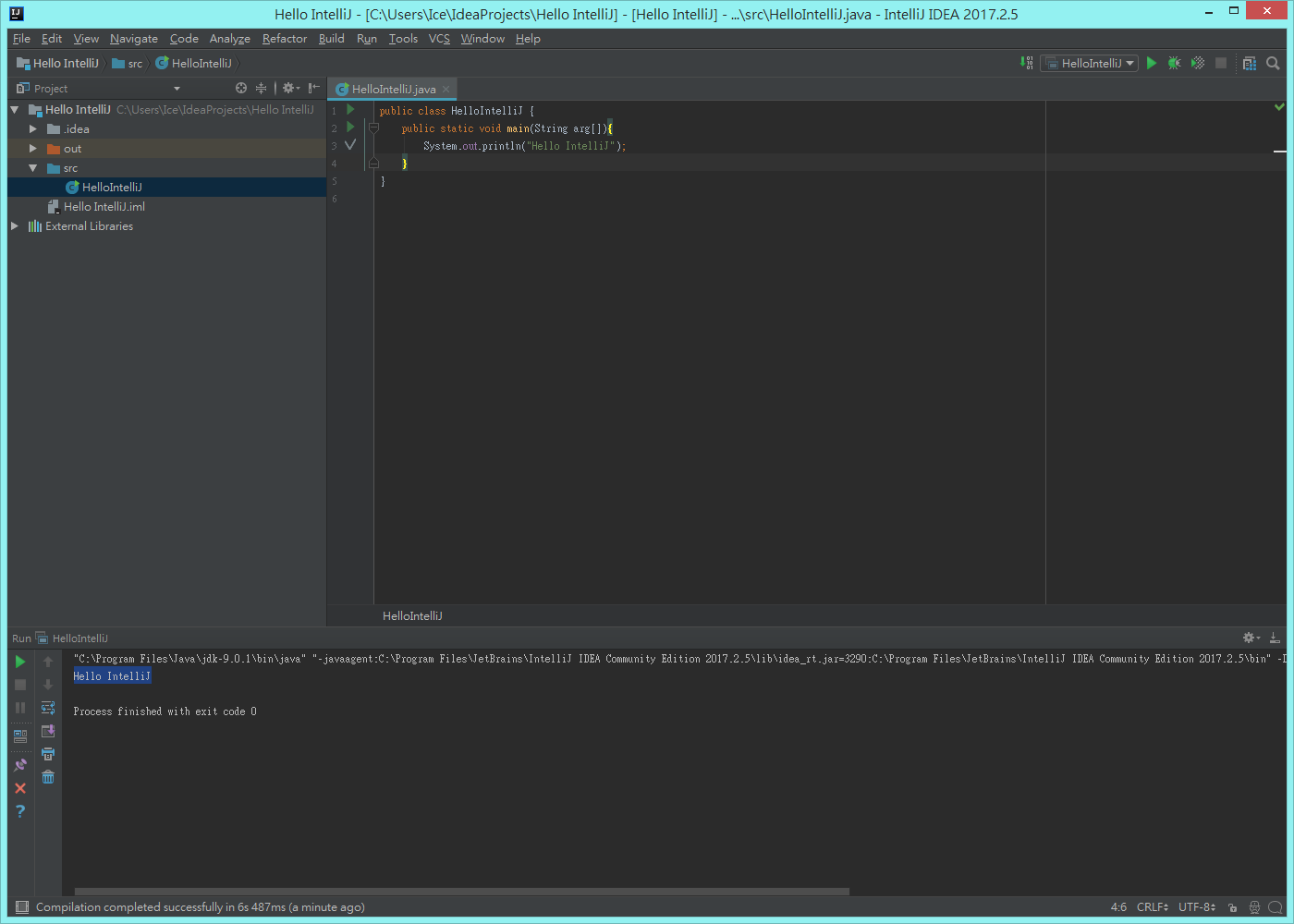Print the console output

[x=48, y=754]
